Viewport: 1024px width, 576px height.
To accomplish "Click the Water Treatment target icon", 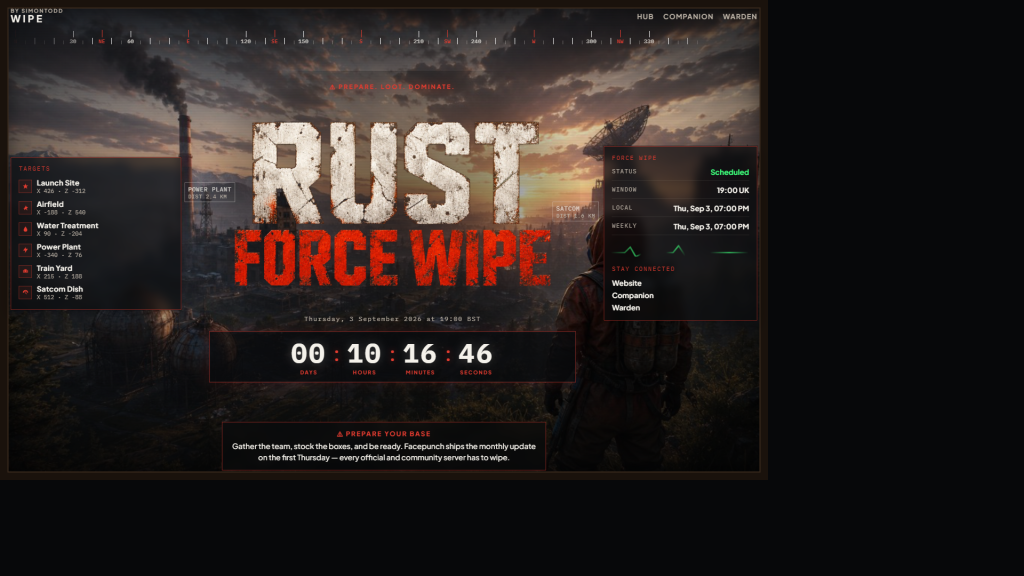I will (25, 229).
